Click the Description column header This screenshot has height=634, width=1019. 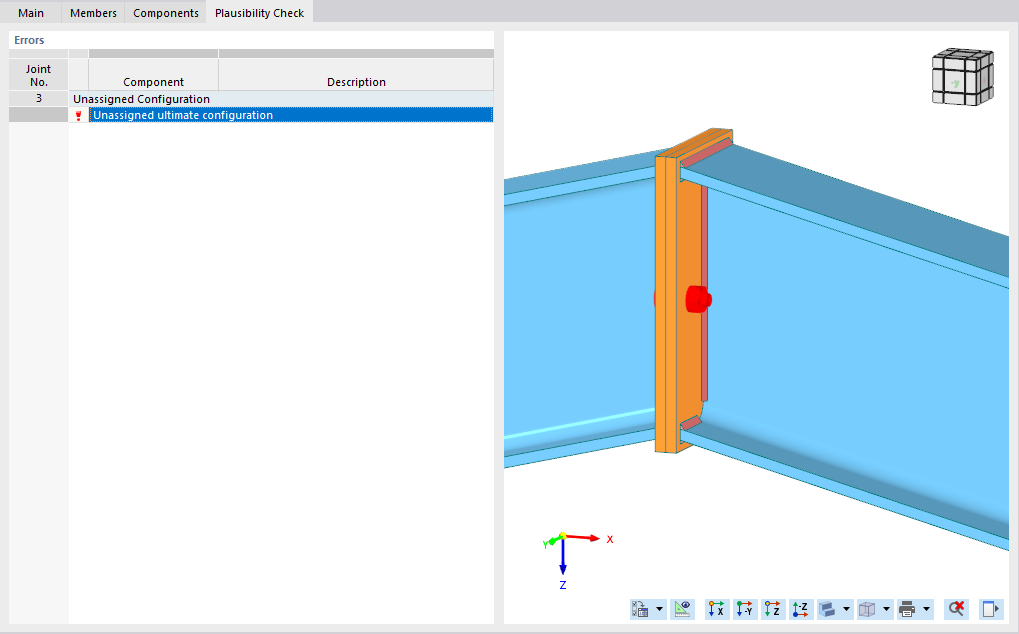tap(356, 75)
